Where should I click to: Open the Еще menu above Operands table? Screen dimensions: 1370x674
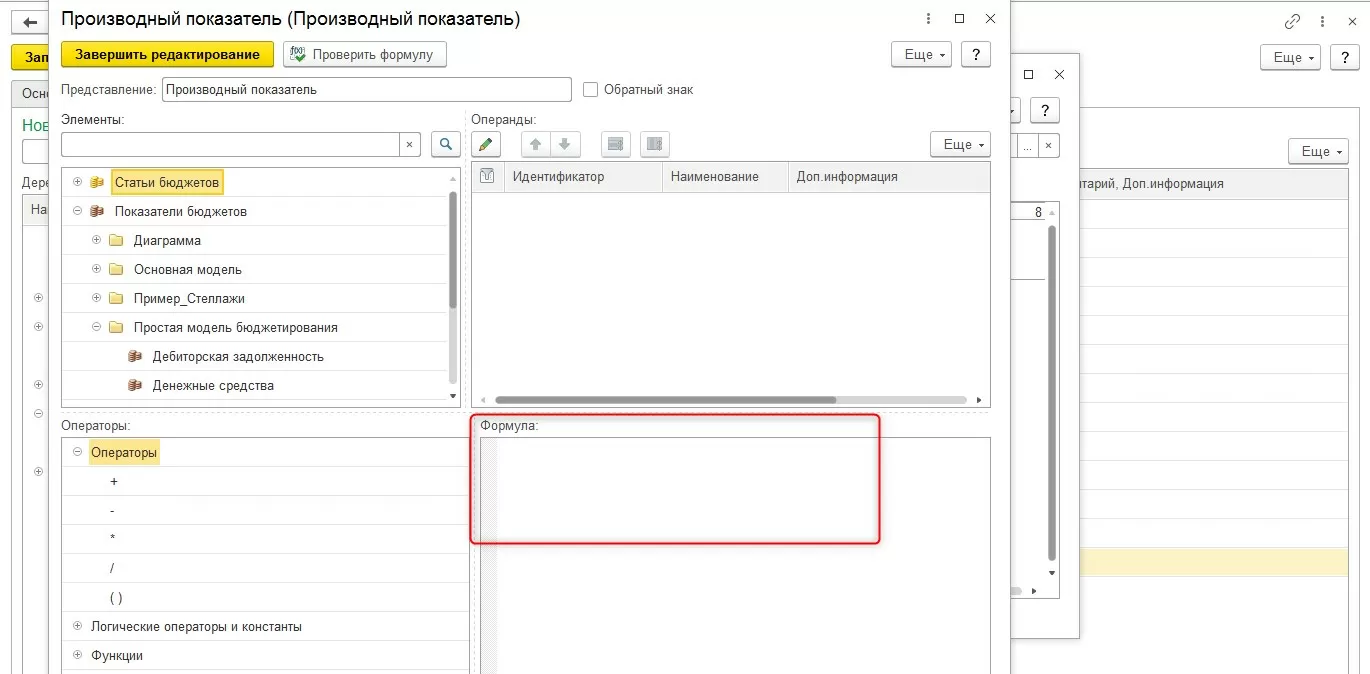pyautogui.click(x=960, y=144)
